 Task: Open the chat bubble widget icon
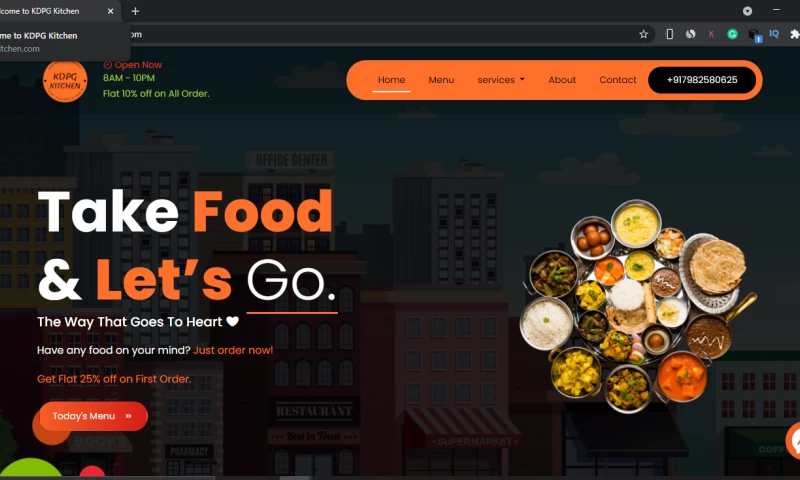[x=793, y=440]
